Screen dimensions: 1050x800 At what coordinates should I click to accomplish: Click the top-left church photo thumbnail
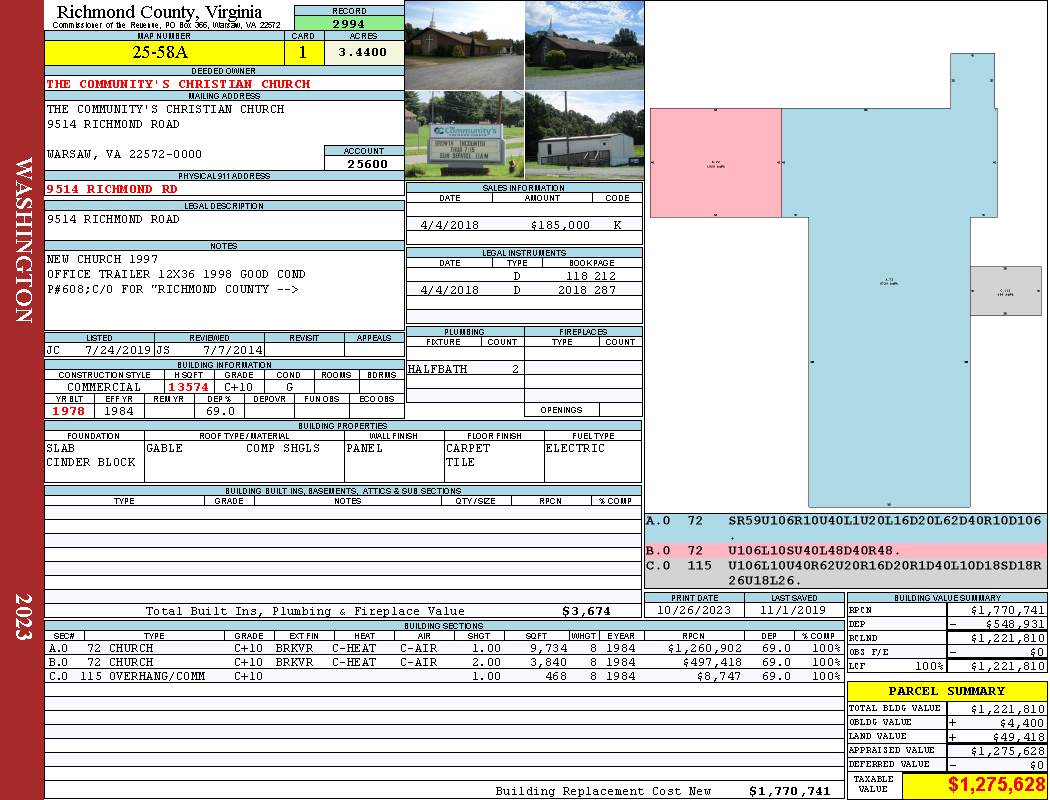tap(464, 45)
